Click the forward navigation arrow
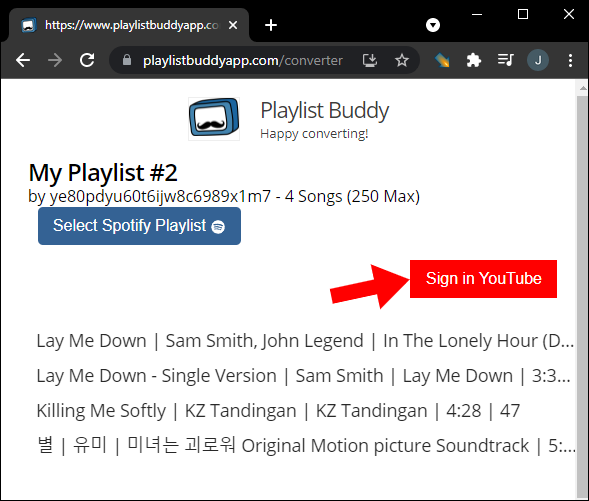This screenshot has height=501, width=589. coord(55,60)
